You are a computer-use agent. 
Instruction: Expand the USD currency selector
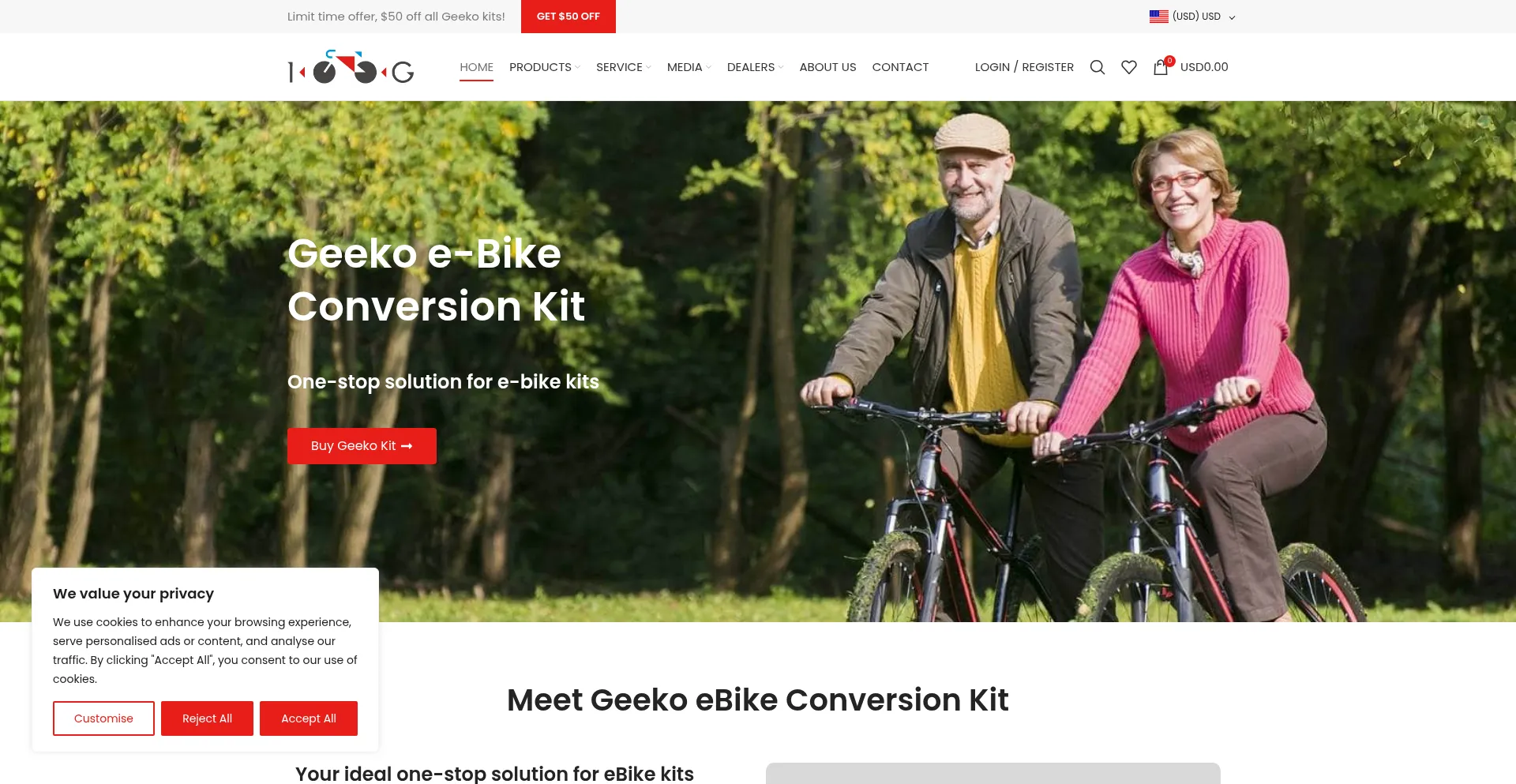coord(1192,17)
